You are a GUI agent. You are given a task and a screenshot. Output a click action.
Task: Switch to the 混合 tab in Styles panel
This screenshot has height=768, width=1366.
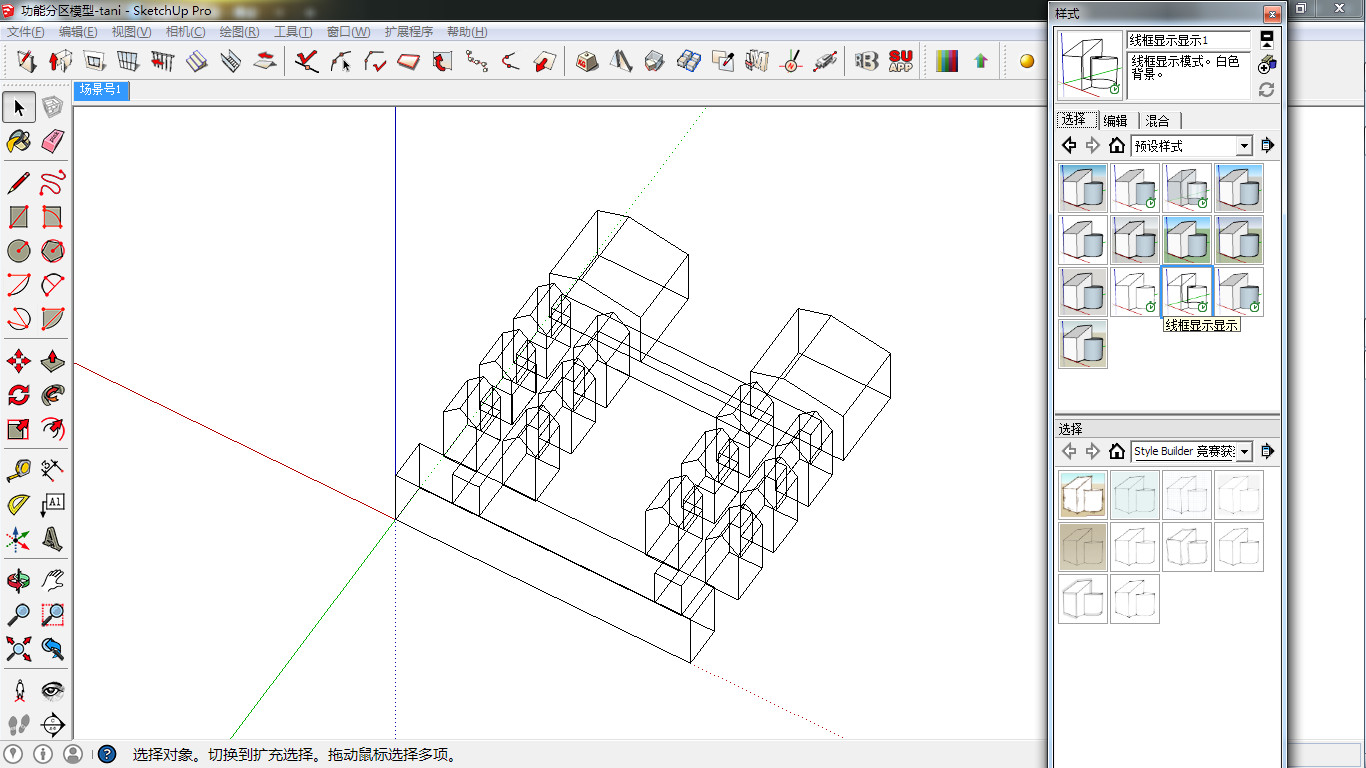[x=1157, y=121]
